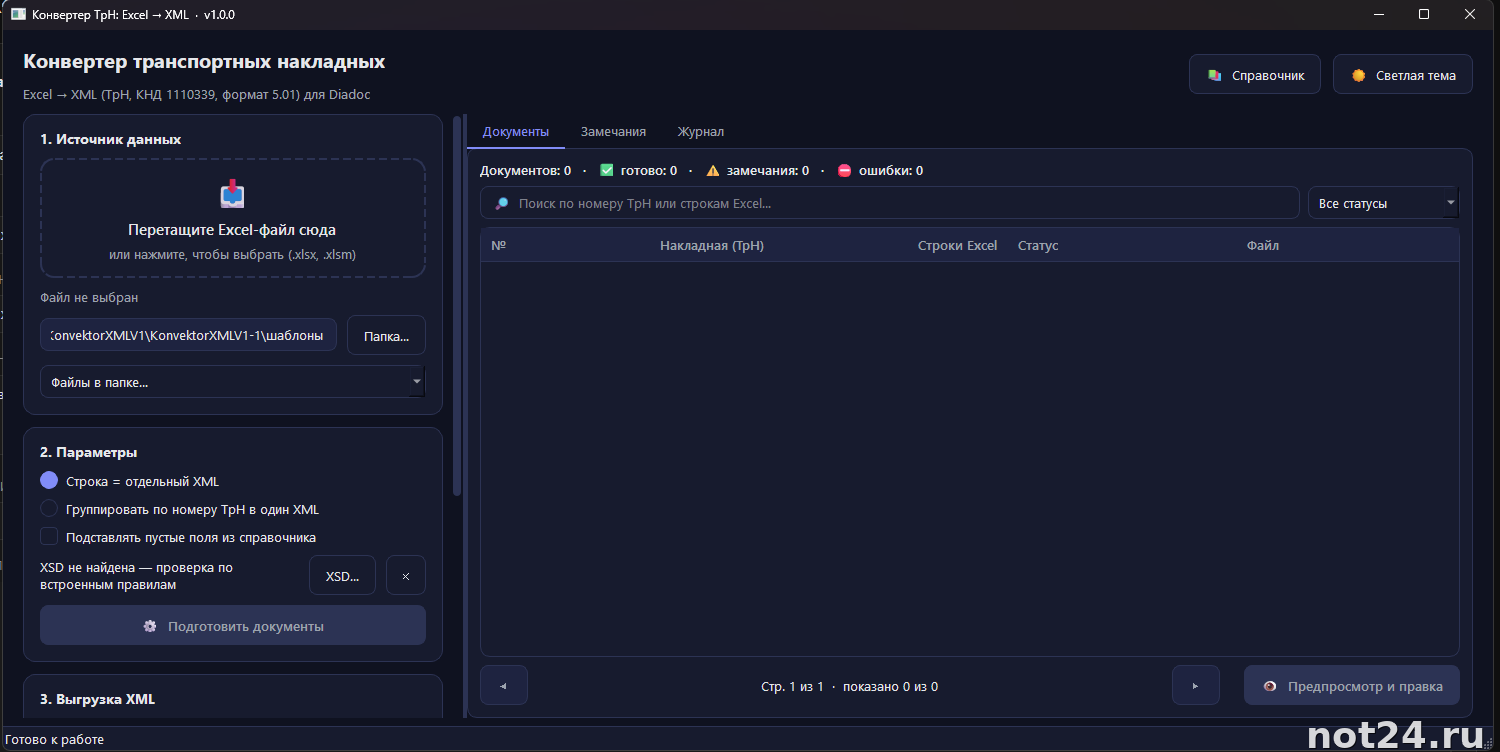Go to next page with right arrow

(x=1195, y=686)
